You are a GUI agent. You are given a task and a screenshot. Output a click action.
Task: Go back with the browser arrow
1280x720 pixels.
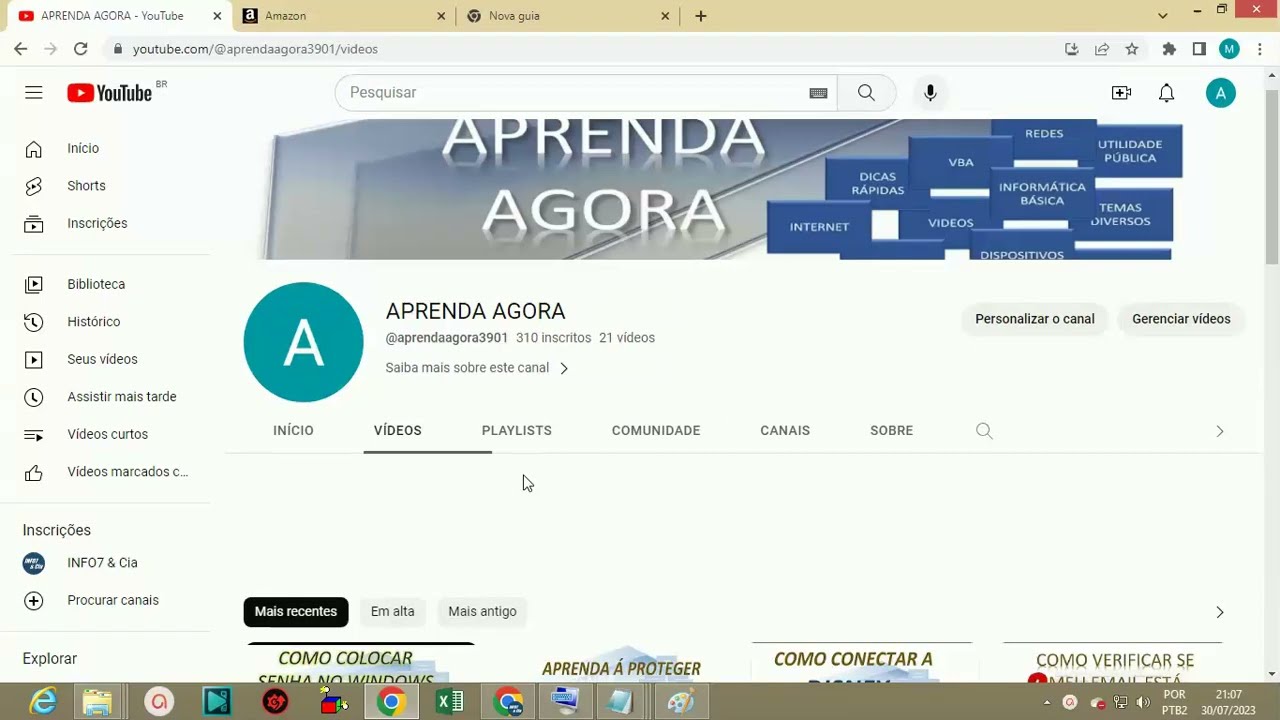(21, 49)
